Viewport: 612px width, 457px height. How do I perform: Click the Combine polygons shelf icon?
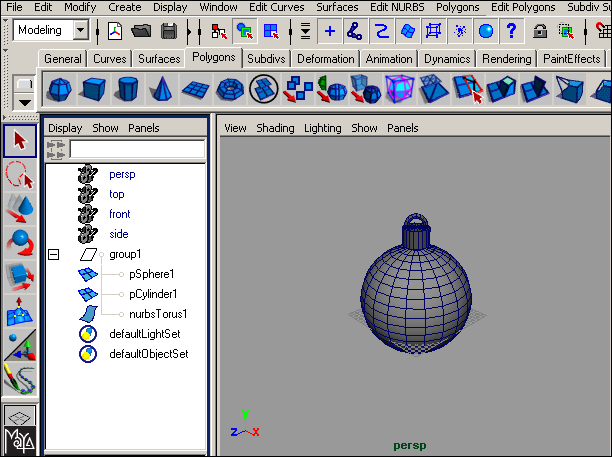click(298, 89)
